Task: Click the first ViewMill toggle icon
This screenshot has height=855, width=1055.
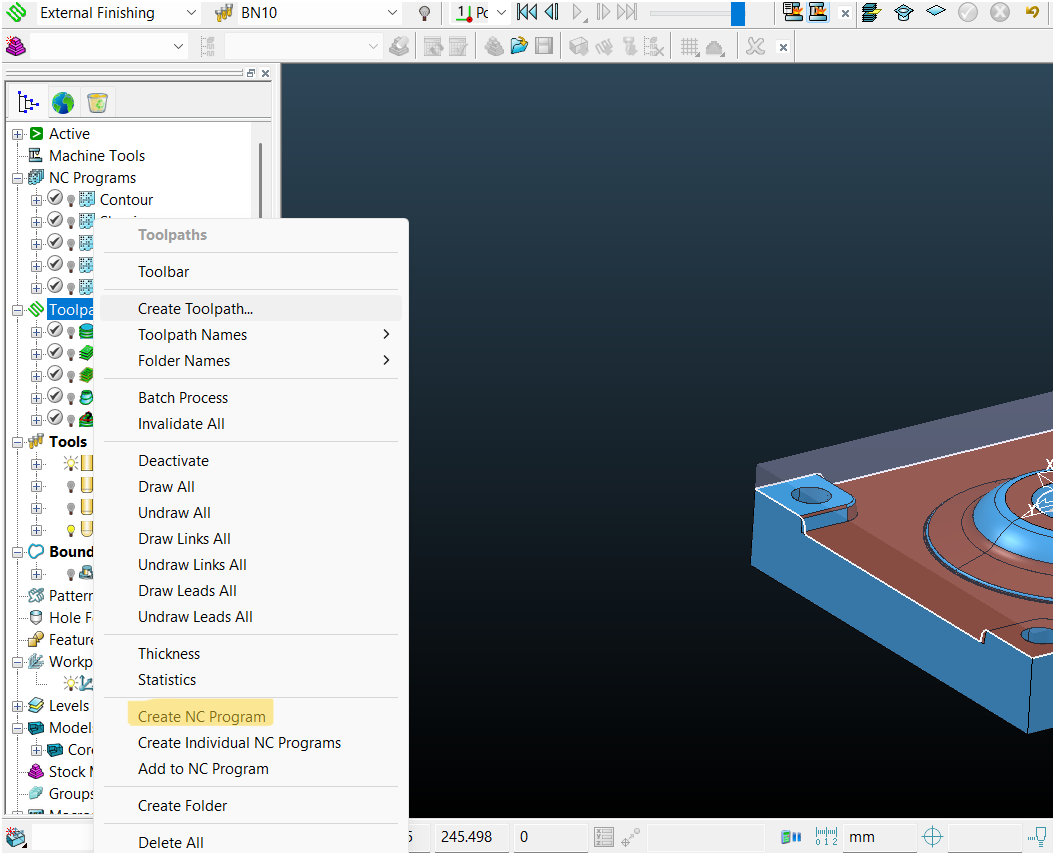Action: coord(793,12)
